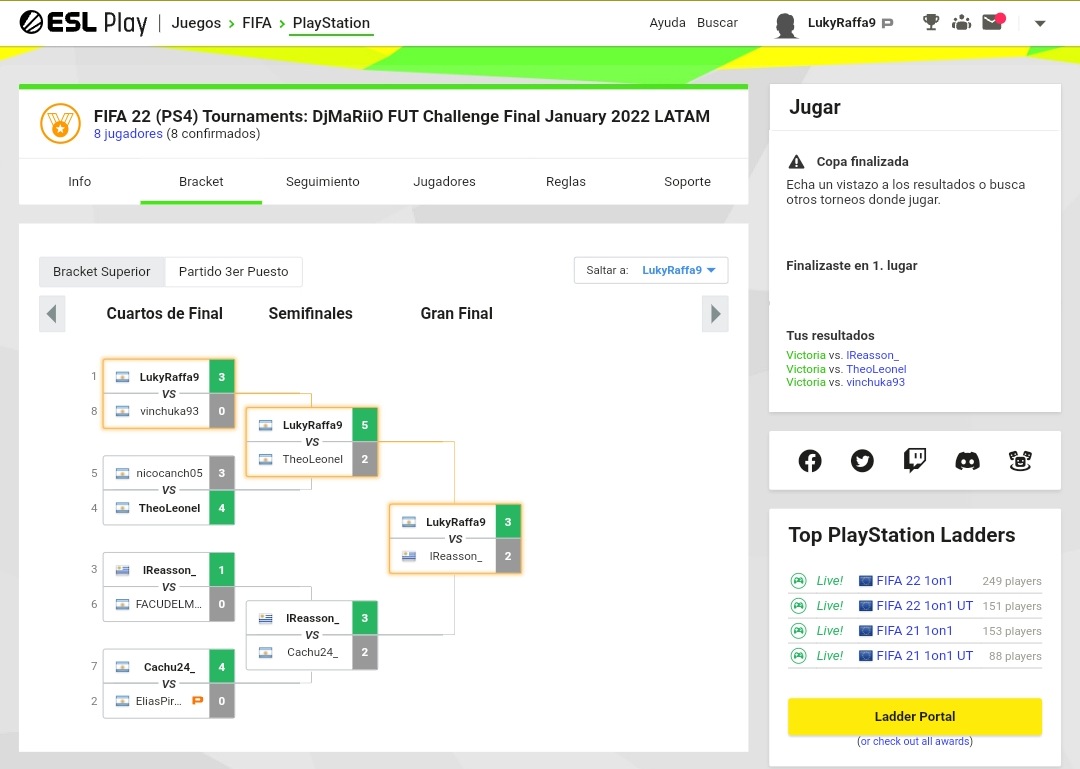
Task: Click the 'Gran Final' round heading
Action: coord(457,314)
